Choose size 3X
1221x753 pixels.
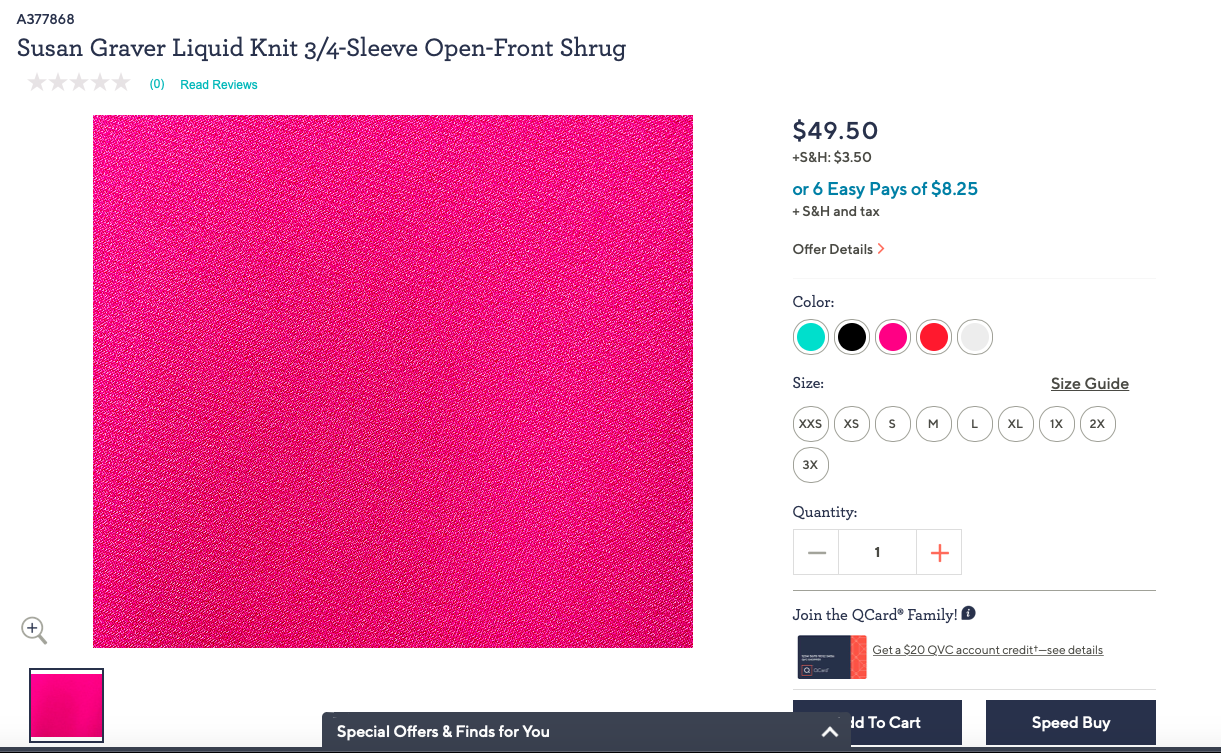coord(810,465)
